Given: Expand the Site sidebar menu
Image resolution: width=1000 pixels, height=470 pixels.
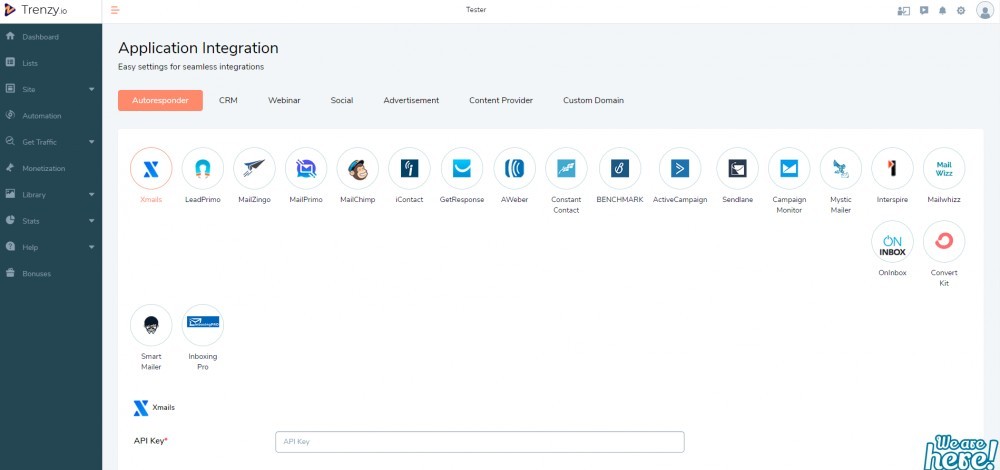Looking at the screenshot, I should tap(51, 89).
